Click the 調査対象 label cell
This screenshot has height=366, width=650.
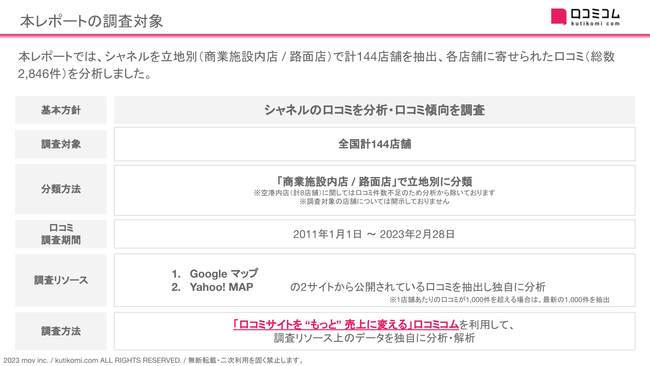(61, 144)
